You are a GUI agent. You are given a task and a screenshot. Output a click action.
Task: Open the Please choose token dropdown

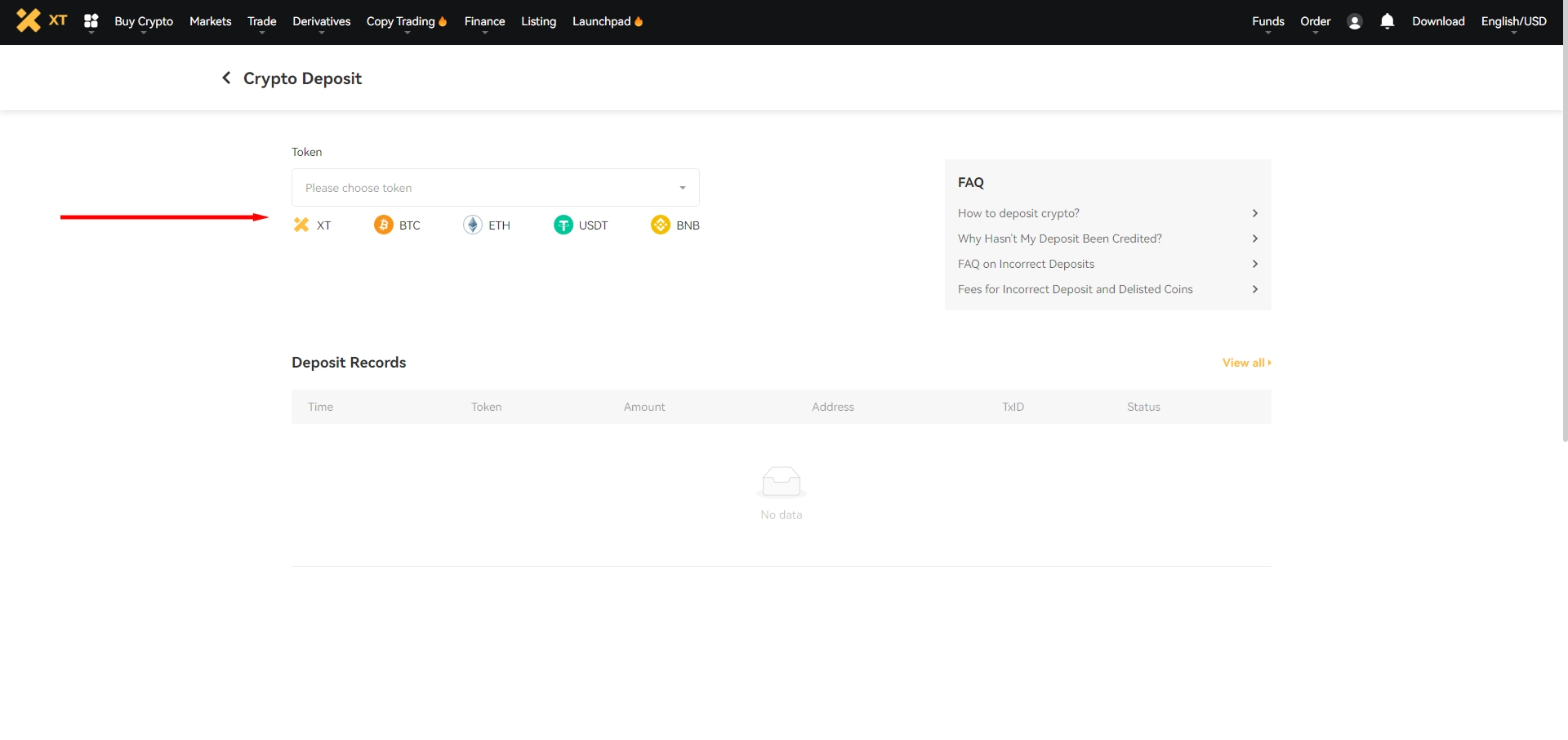pos(496,188)
